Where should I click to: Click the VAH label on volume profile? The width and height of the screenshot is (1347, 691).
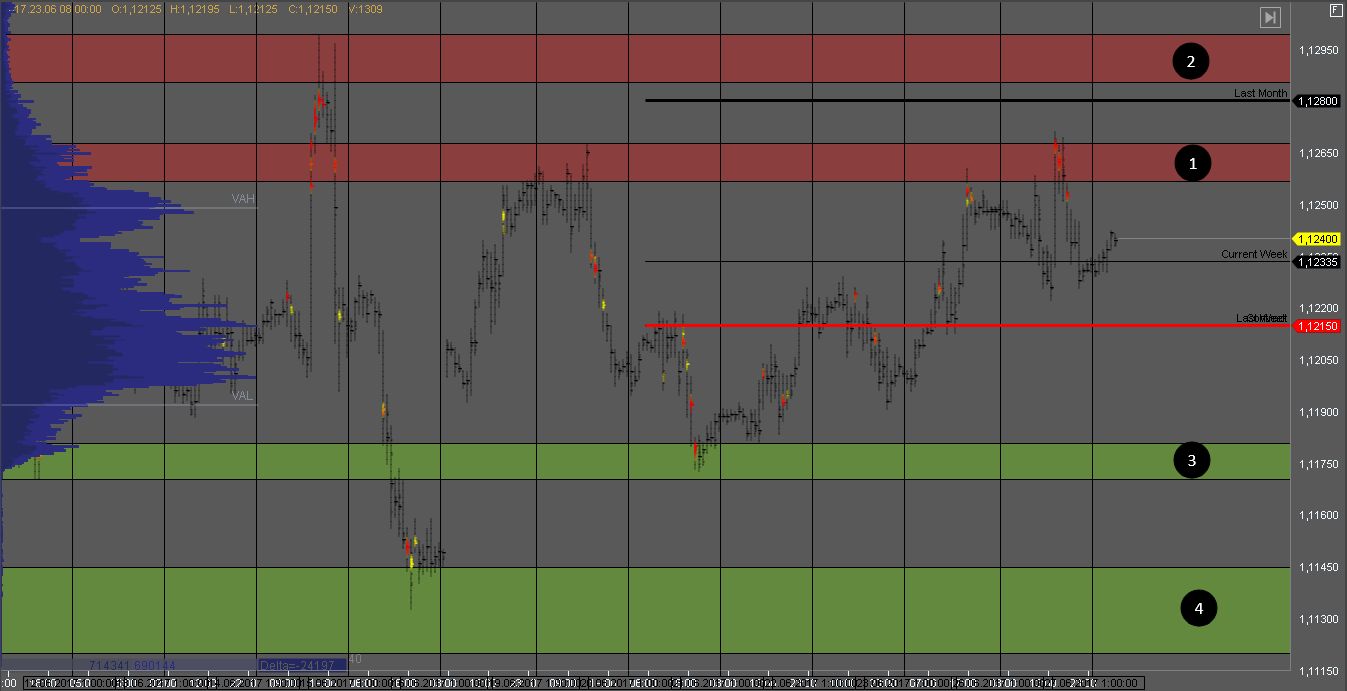pyautogui.click(x=243, y=199)
